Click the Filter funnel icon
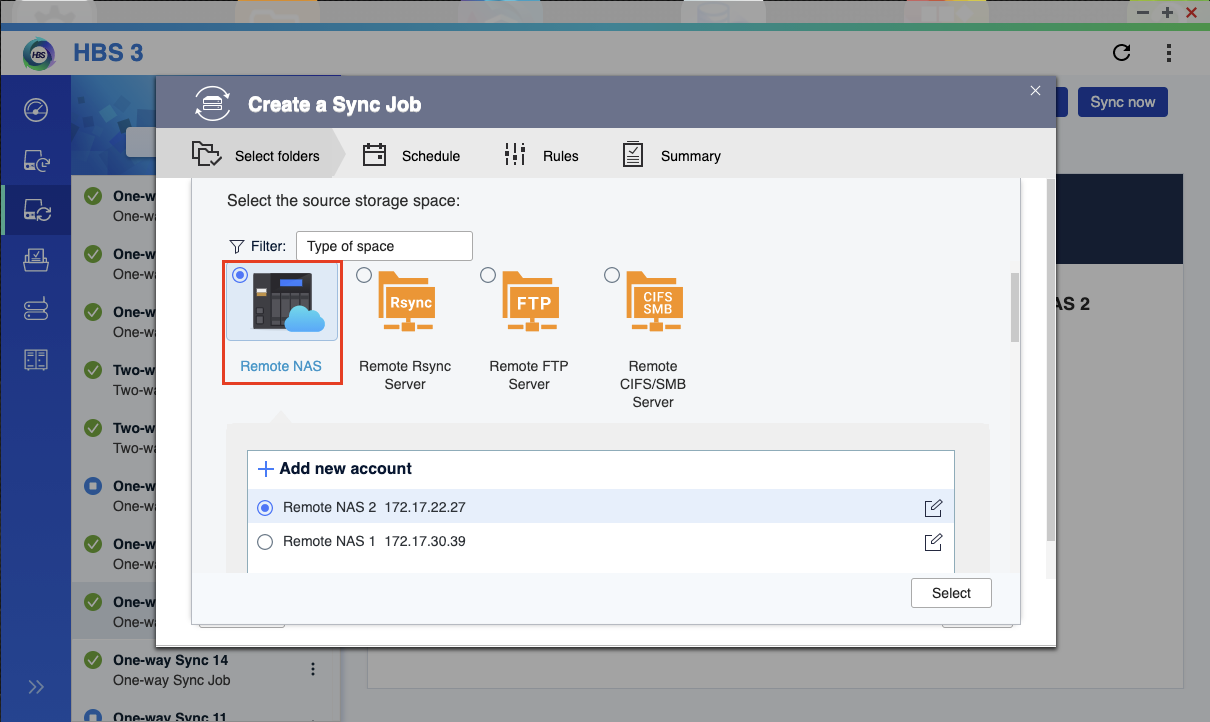 pyautogui.click(x=237, y=246)
